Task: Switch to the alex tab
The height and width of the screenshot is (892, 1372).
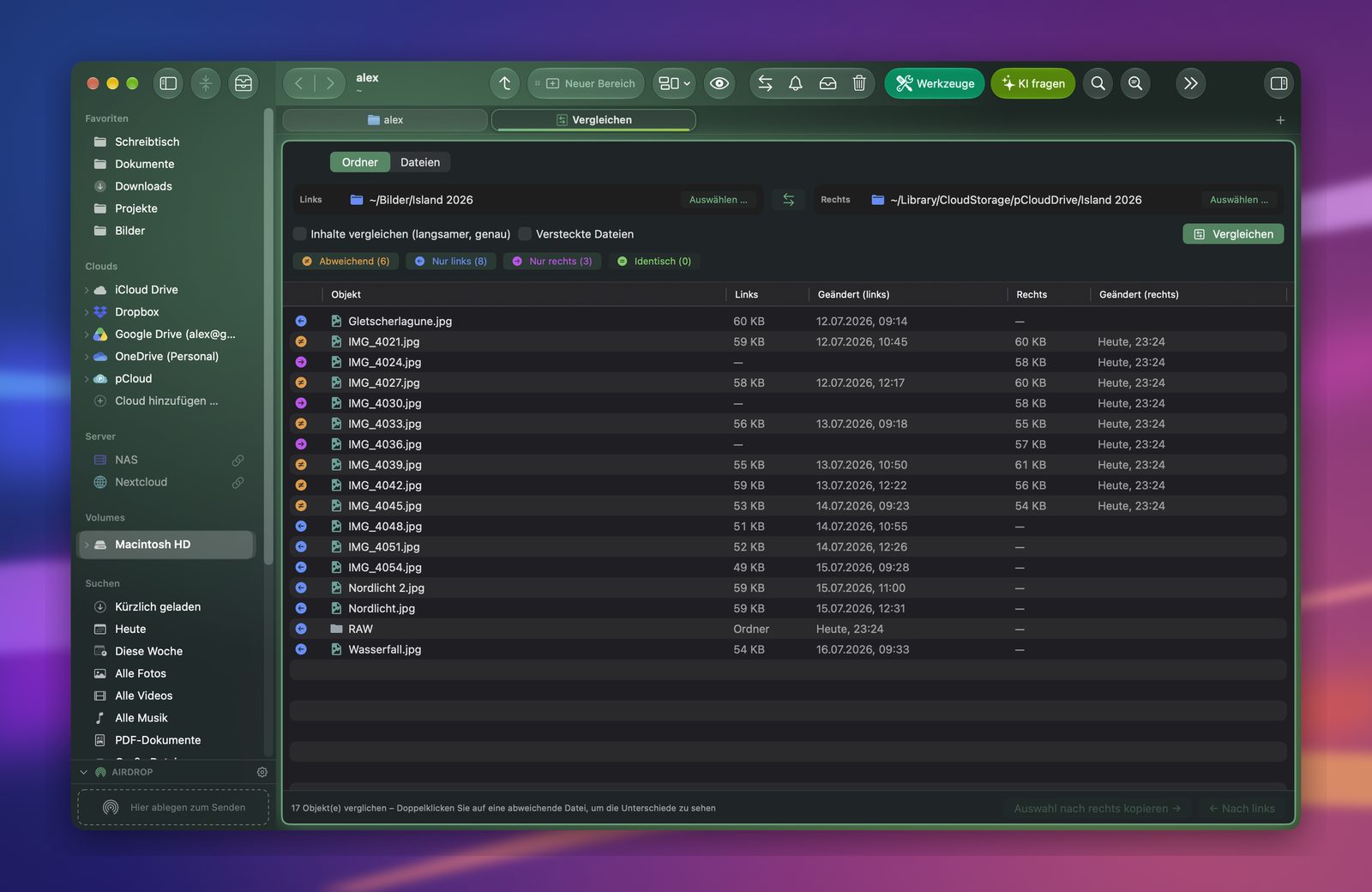Action: [385, 120]
